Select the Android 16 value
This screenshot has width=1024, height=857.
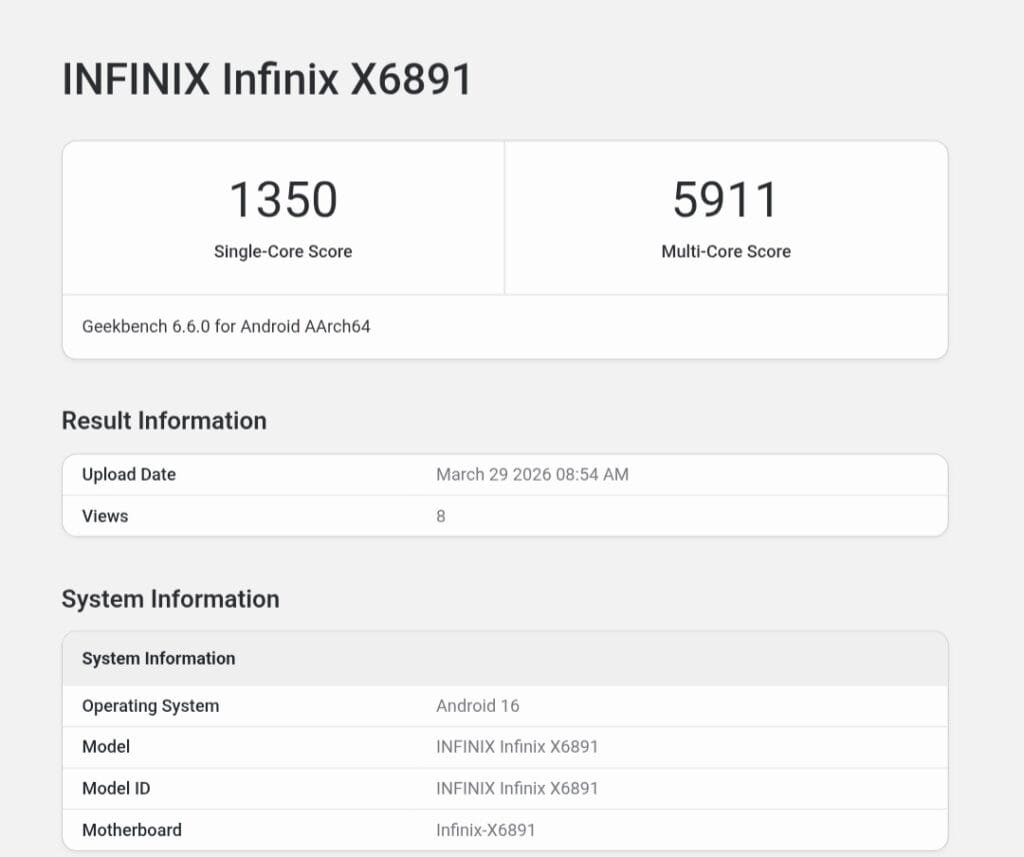(x=478, y=706)
